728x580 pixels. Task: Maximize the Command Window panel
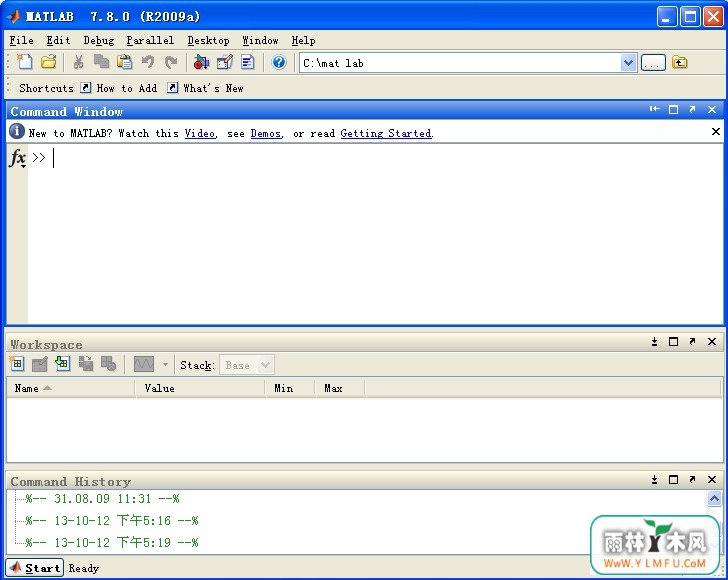tap(673, 110)
